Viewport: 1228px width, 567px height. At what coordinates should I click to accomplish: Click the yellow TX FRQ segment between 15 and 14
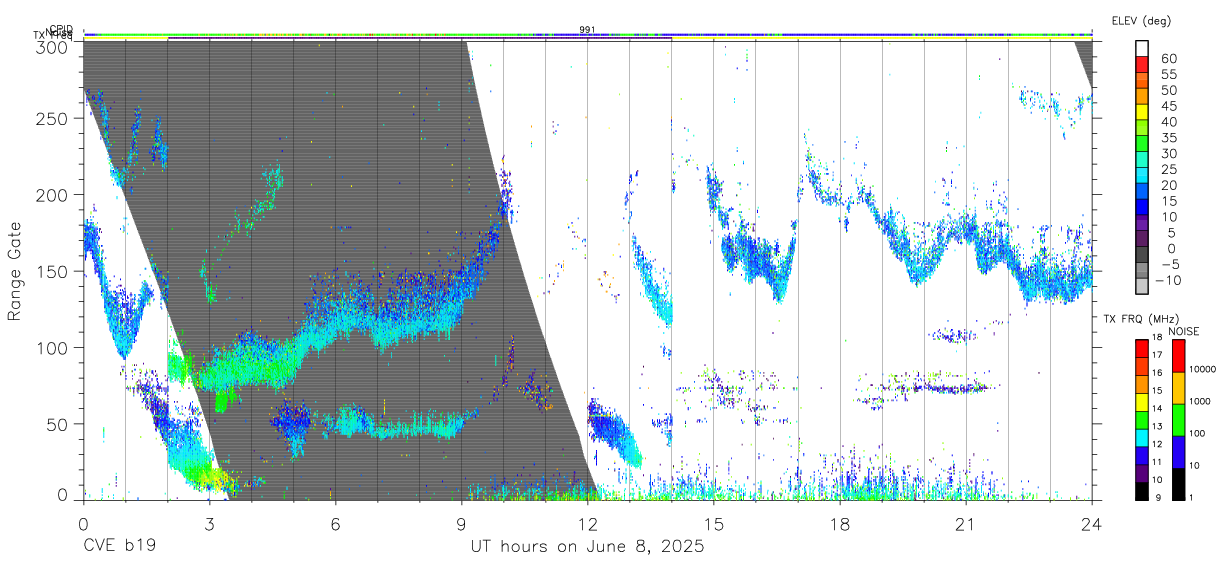tap(1142, 402)
